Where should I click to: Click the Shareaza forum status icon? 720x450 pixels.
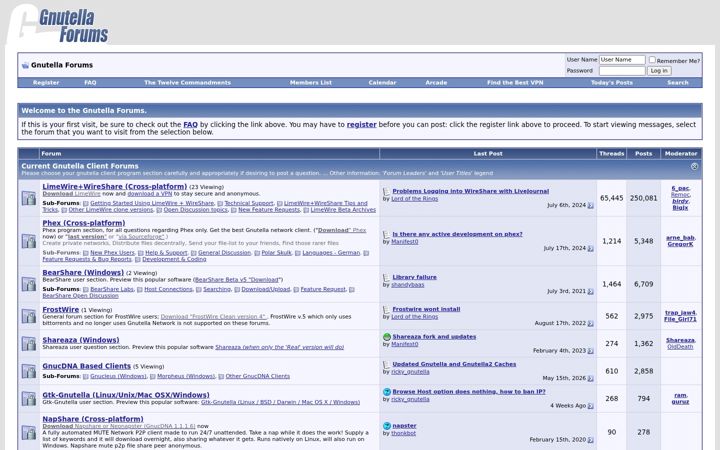click(28, 343)
